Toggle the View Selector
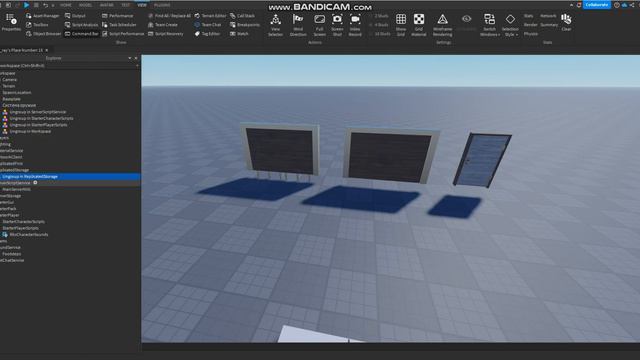 pos(276,25)
